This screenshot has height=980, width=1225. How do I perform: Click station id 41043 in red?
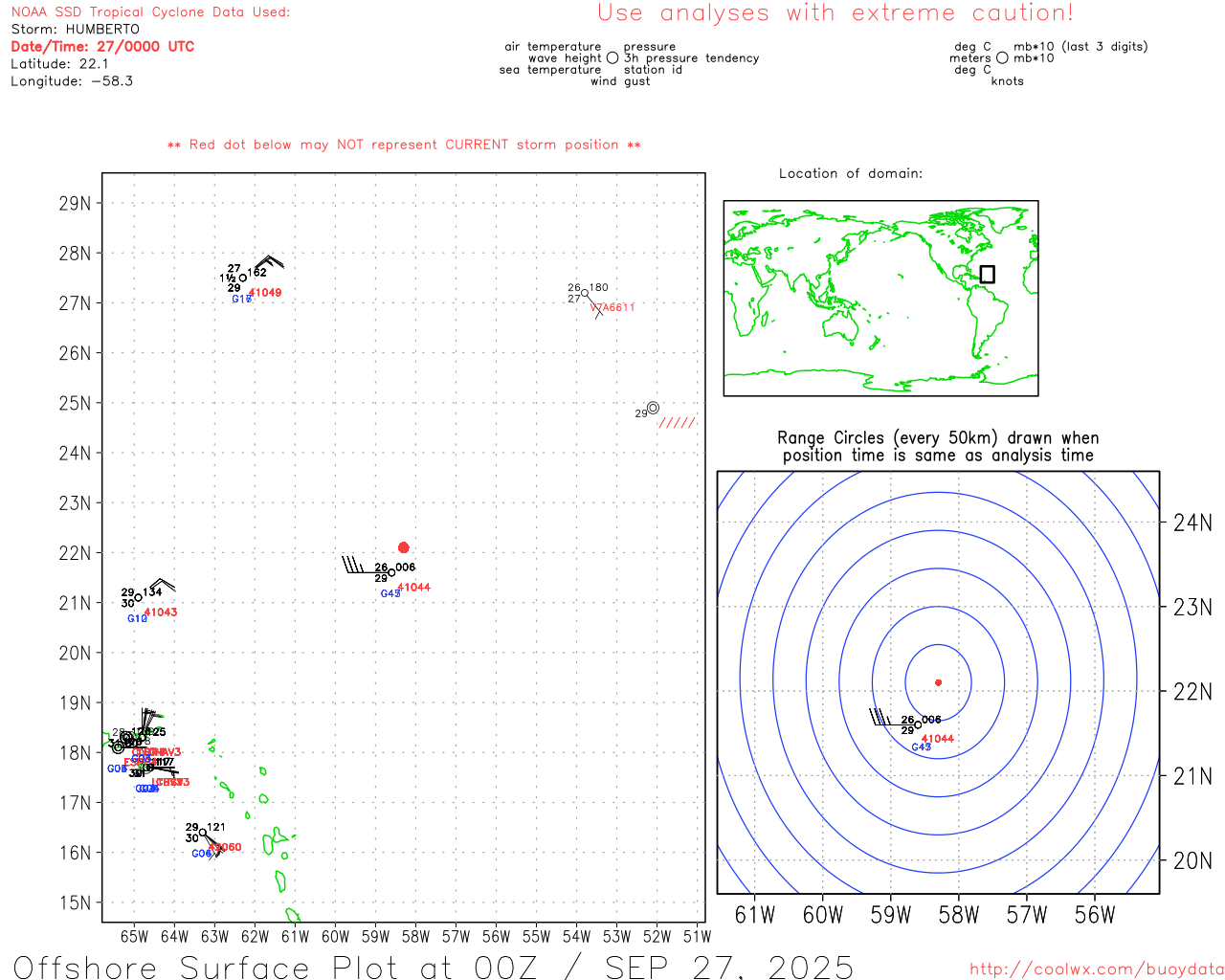coord(161,612)
